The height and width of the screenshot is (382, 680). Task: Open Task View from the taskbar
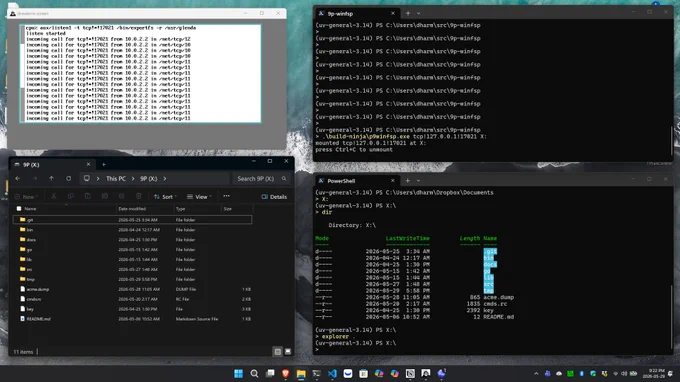click(x=270, y=373)
